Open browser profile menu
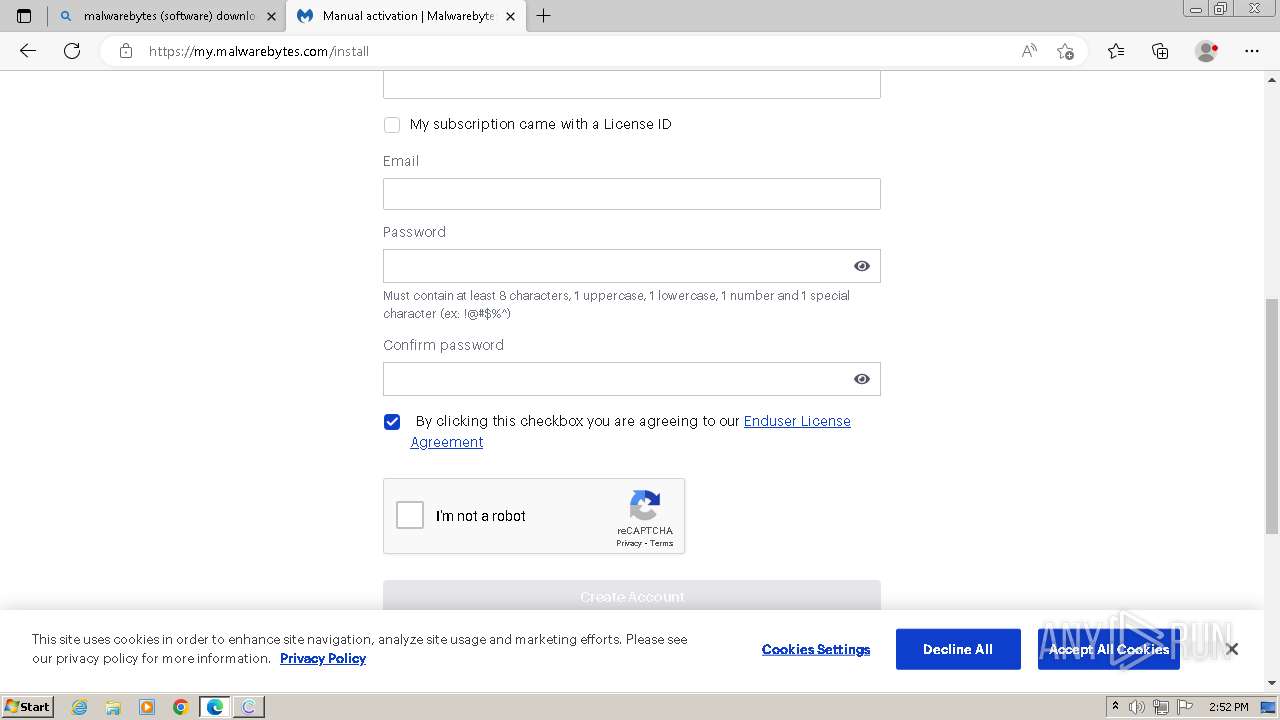The height and width of the screenshot is (720, 1280). pos(1207,51)
